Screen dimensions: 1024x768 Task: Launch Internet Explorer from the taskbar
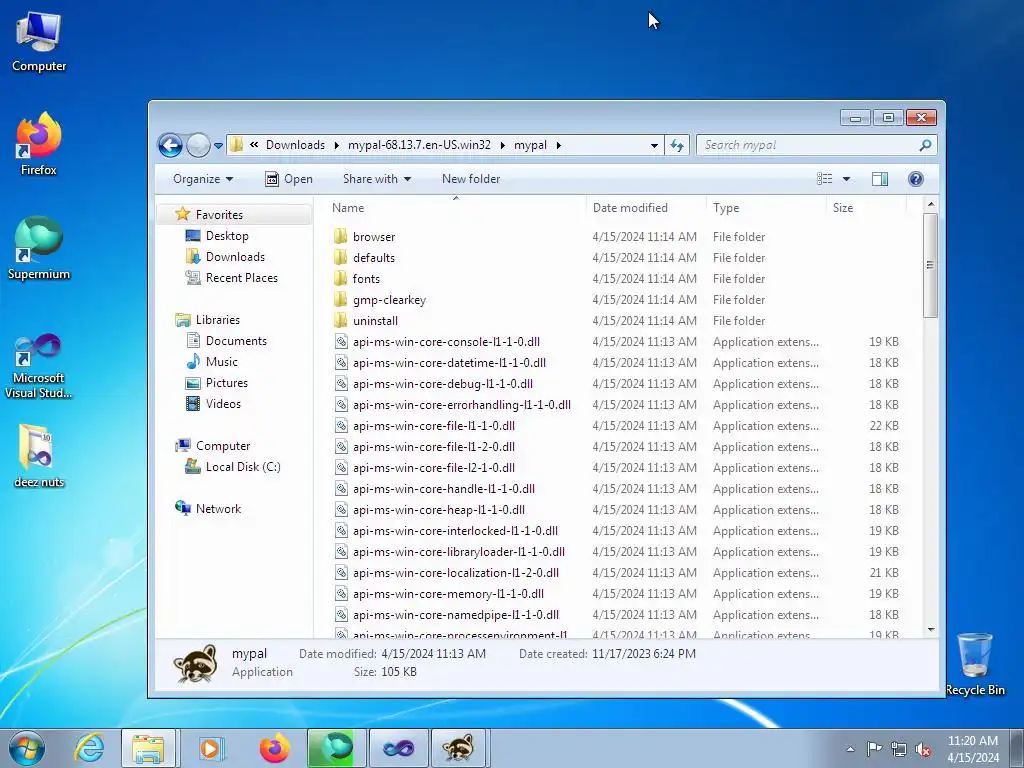pyautogui.click(x=89, y=748)
